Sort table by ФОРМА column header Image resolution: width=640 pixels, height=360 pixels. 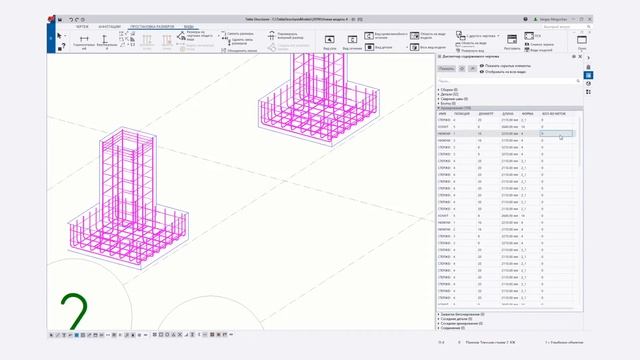click(527, 113)
